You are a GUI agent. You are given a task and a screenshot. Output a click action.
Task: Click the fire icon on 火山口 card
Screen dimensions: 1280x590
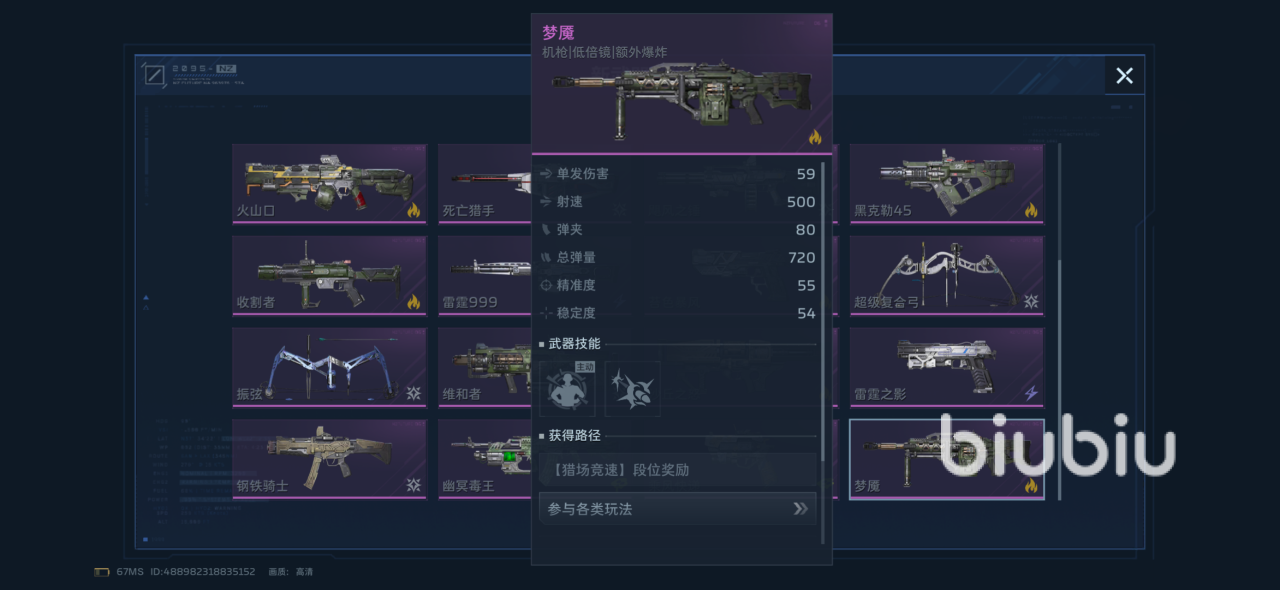(413, 211)
